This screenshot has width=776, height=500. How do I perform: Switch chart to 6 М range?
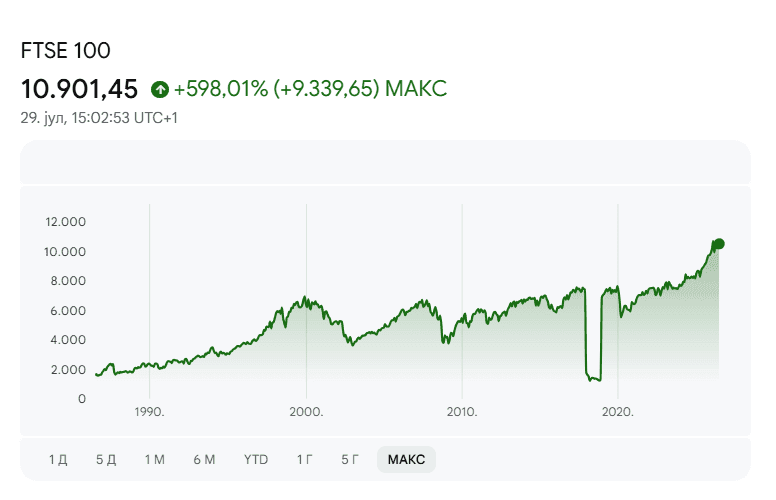204,459
